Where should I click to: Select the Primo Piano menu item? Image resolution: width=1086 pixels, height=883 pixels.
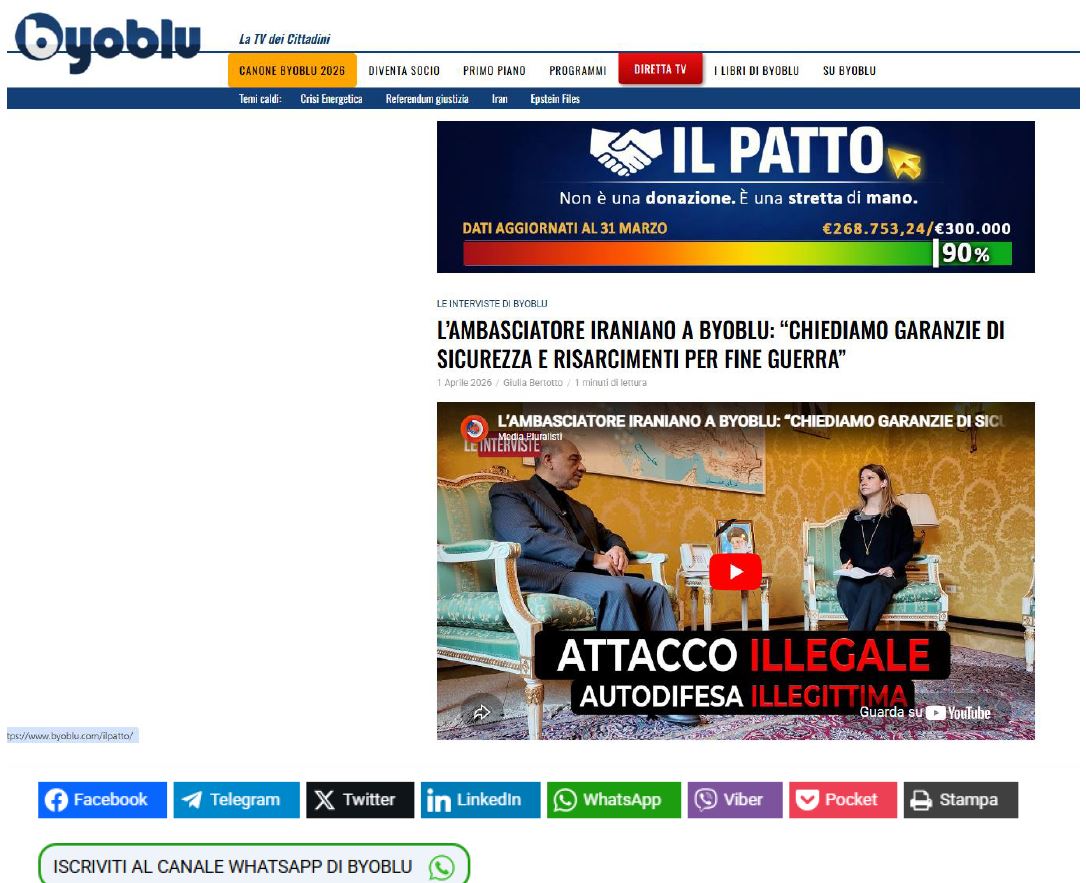494,71
